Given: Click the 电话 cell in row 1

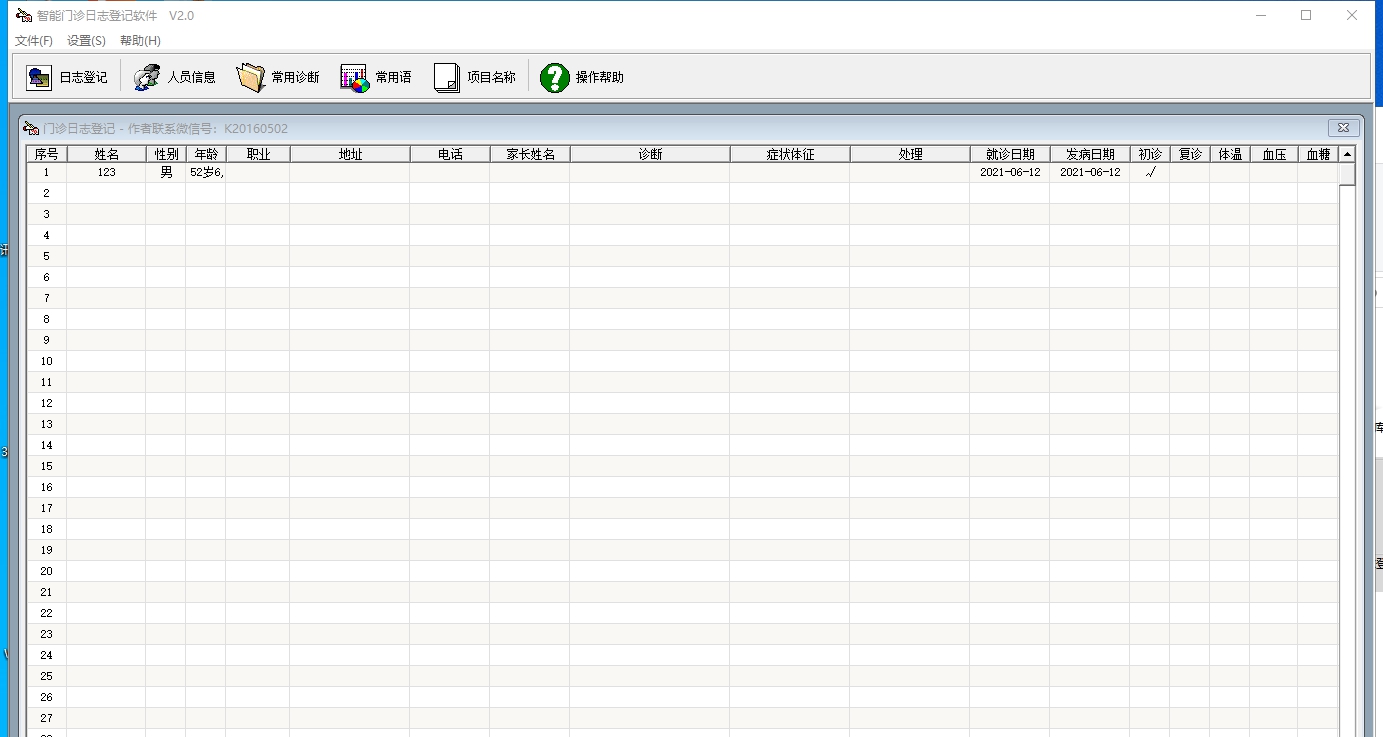Looking at the screenshot, I should 450,172.
